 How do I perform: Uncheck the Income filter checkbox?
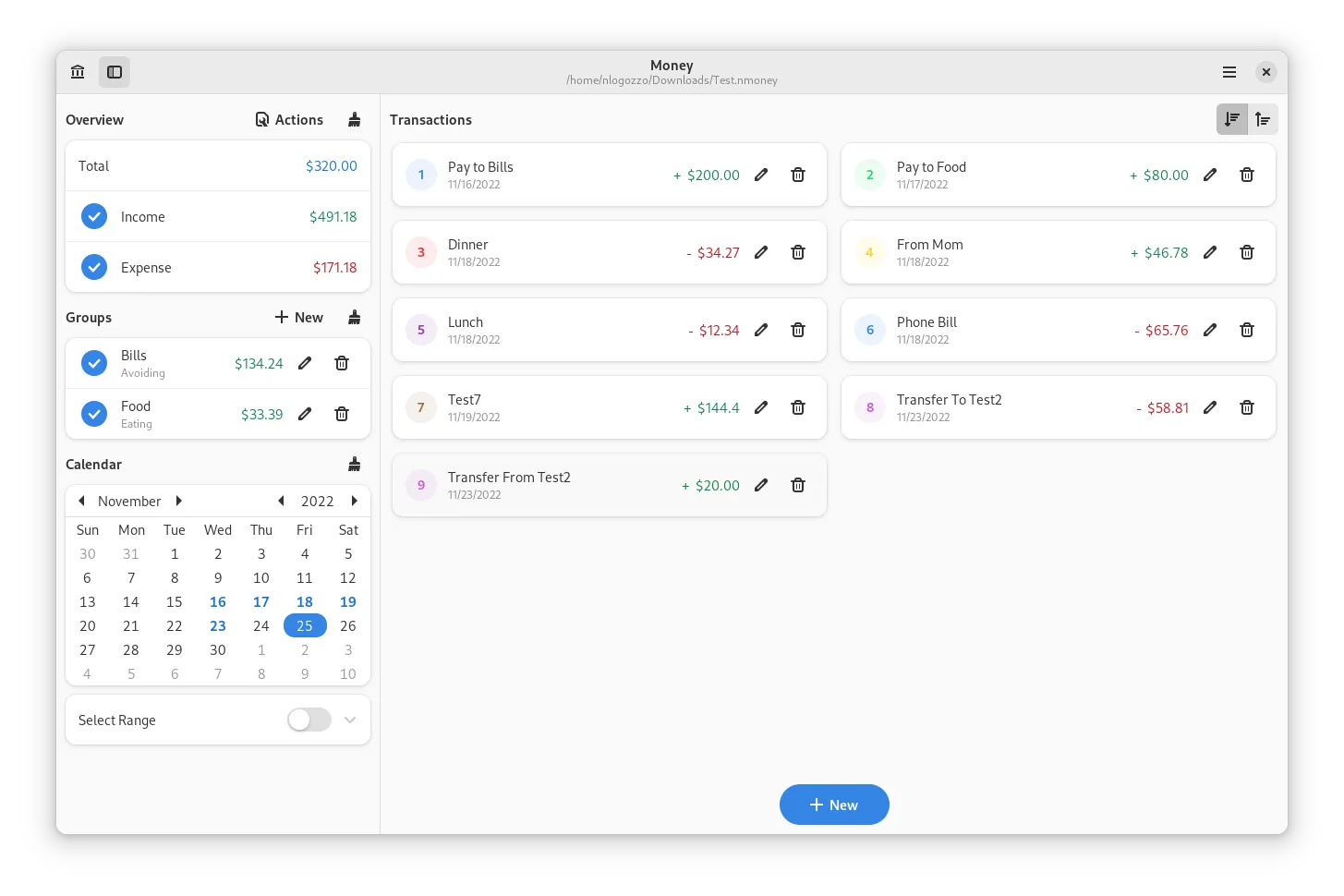tap(94, 217)
